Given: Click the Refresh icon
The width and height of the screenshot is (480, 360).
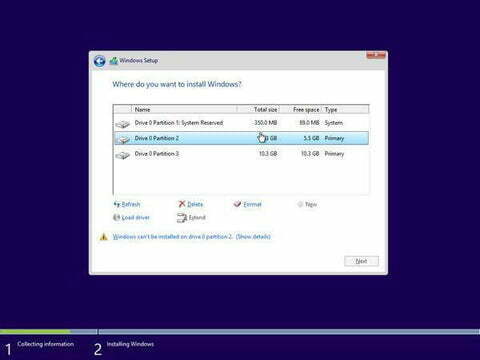Looking at the screenshot, I should (x=117, y=204).
